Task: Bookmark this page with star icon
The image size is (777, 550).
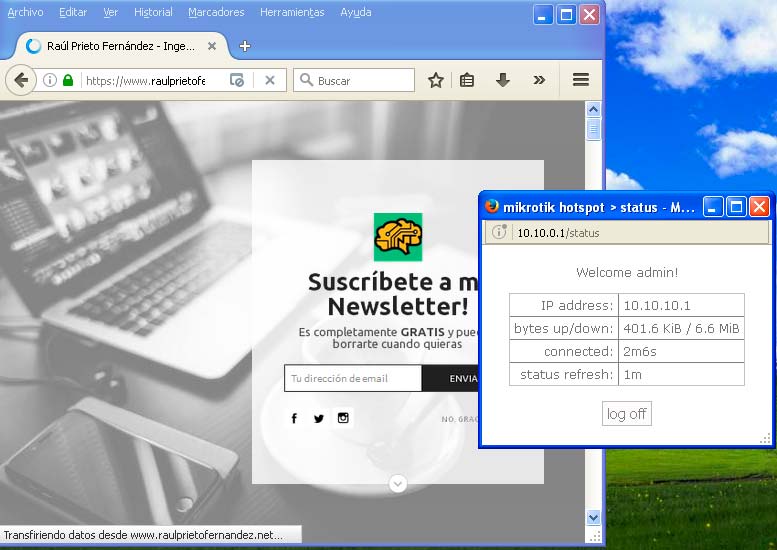Action: pyautogui.click(x=436, y=80)
